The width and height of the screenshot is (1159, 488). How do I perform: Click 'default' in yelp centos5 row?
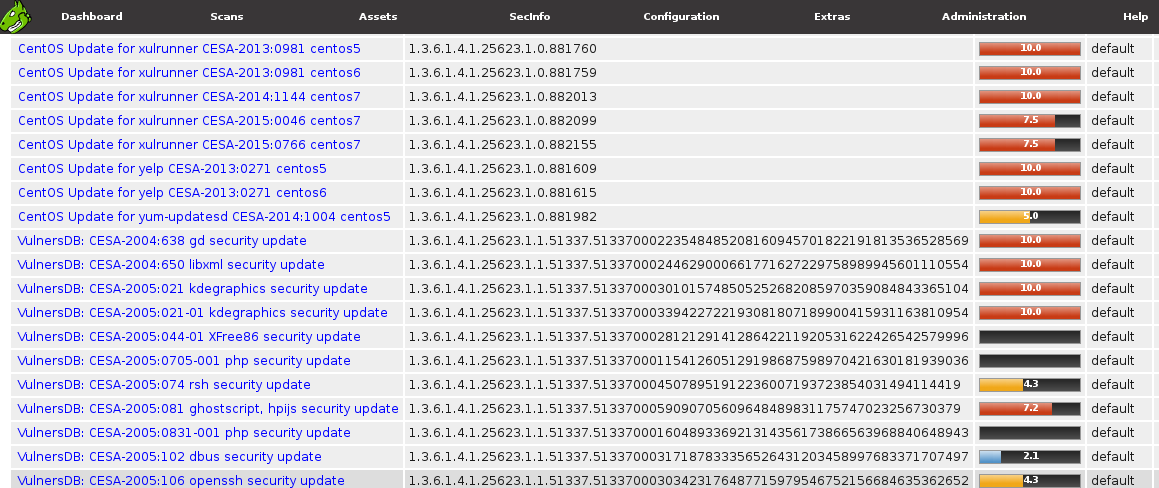tap(1112, 169)
